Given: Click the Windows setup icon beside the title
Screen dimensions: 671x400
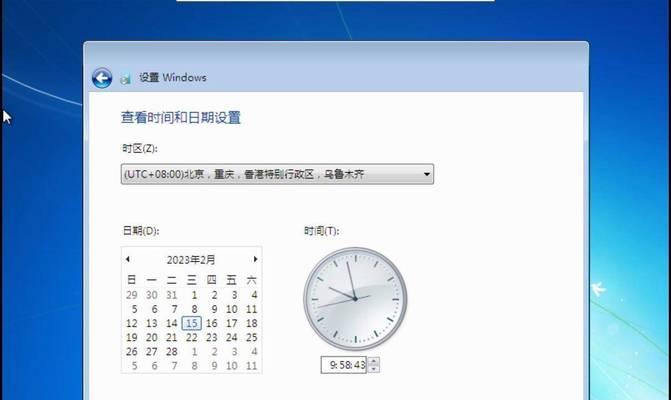Looking at the screenshot, I should (125, 79).
